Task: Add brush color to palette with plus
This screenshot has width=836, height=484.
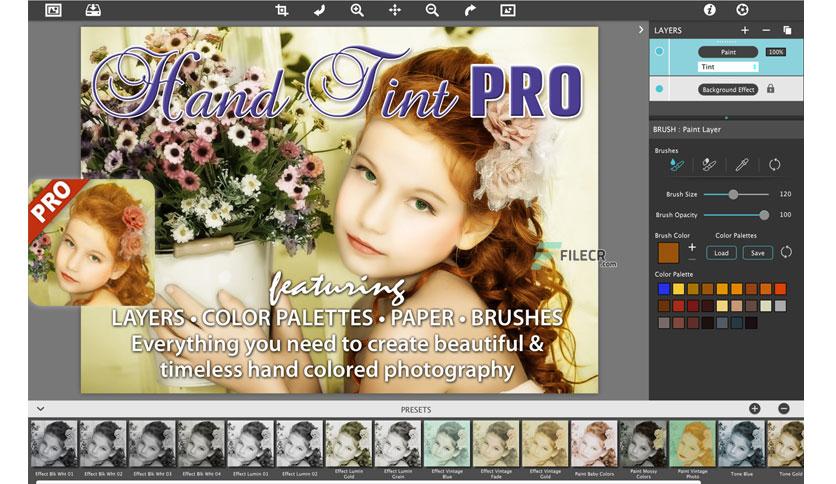Action: coord(692,247)
